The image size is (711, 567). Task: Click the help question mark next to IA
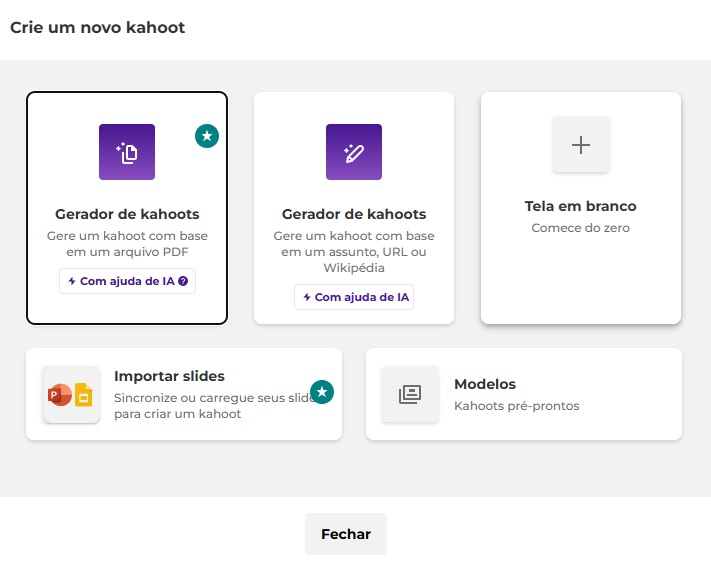pyautogui.click(x=183, y=281)
